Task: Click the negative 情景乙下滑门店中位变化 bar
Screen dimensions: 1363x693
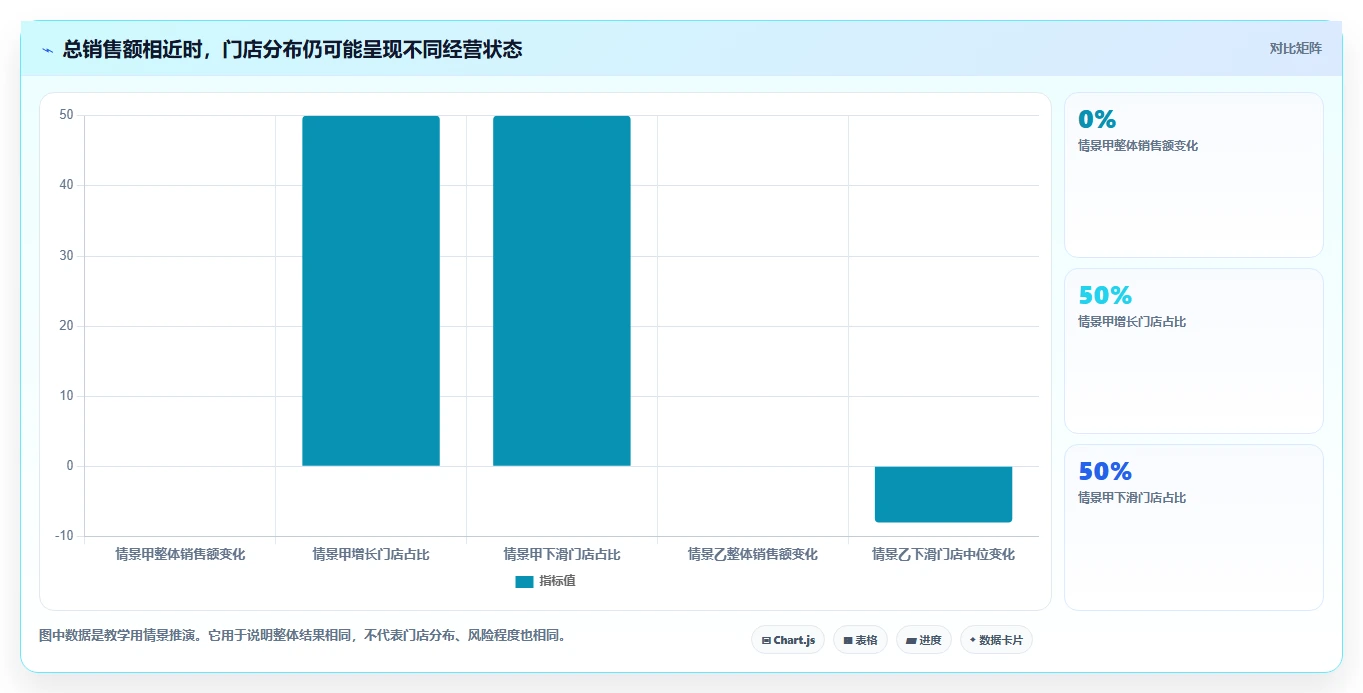Action: click(943, 494)
